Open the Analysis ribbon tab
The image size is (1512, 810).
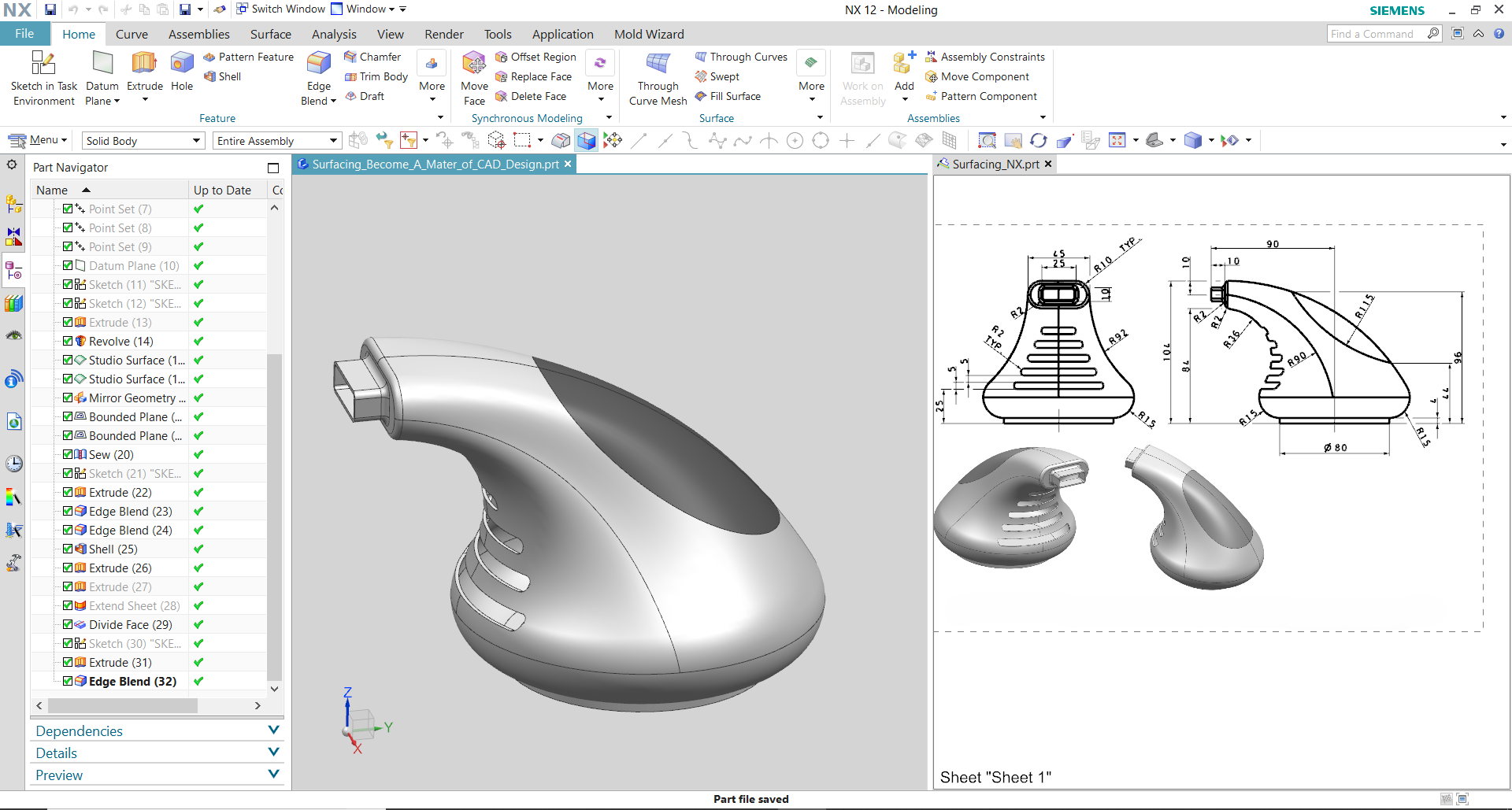[x=334, y=35]
